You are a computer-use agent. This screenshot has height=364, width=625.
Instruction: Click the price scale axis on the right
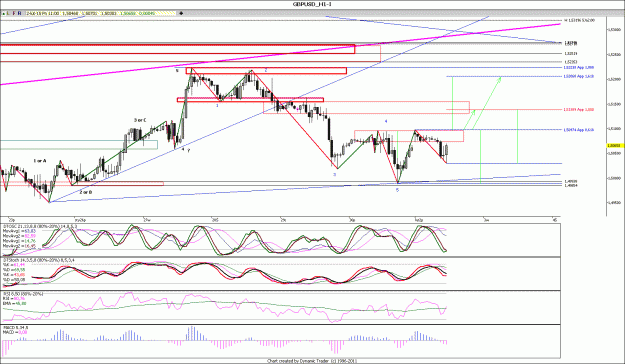(615, 116)
